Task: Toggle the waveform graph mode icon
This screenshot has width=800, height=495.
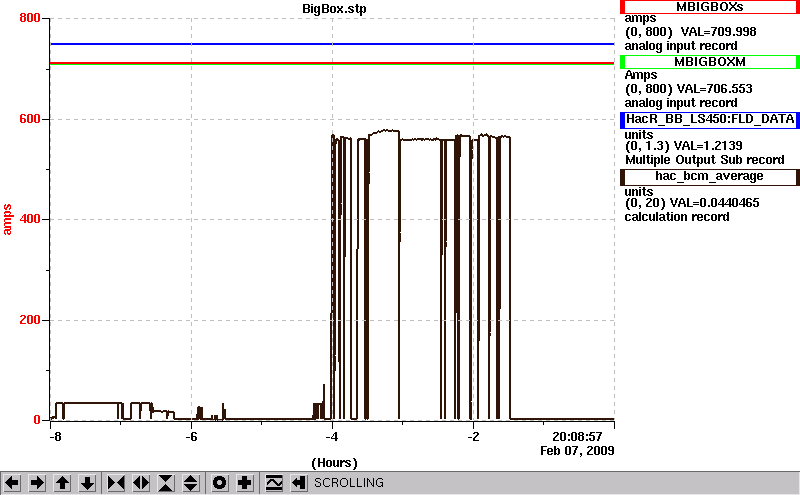Action: (274, 482)
